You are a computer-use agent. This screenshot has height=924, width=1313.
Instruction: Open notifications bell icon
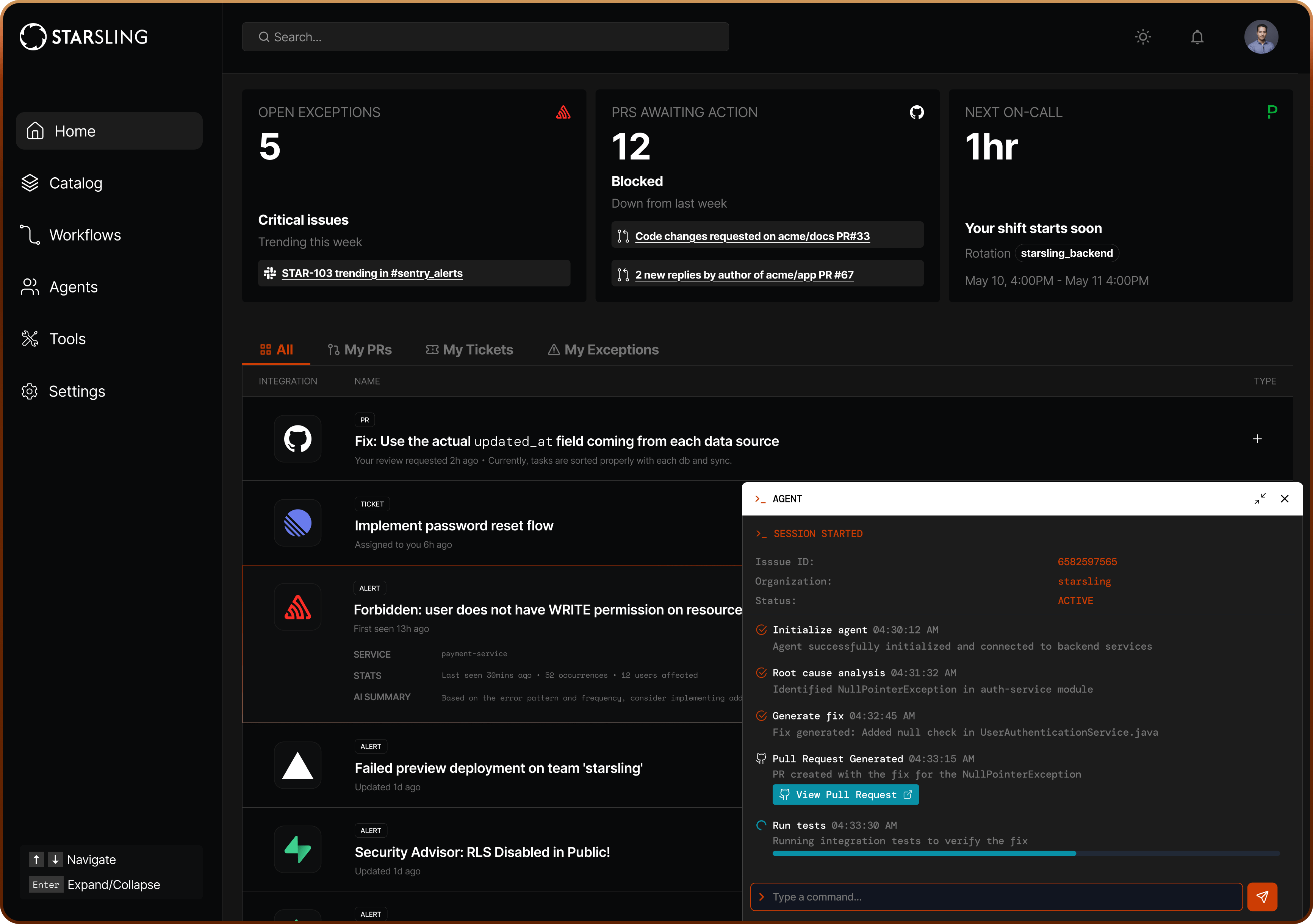pos(1197,37)
